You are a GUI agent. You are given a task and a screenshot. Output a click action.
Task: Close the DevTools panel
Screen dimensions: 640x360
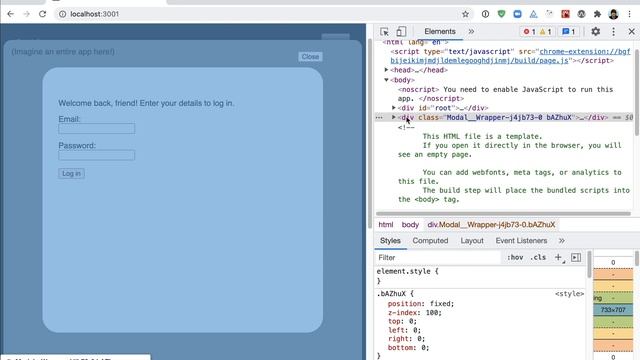click(x=631, y=31)
